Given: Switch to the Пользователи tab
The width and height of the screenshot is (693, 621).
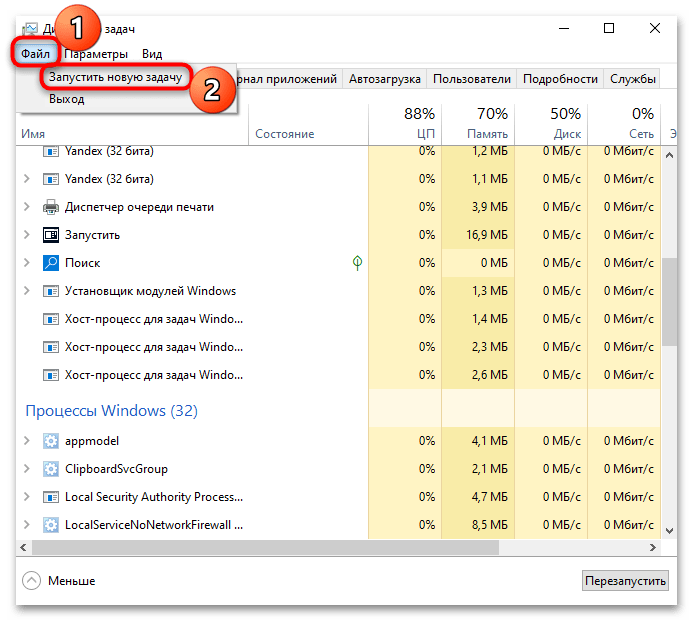Looking at the screenshot, I should (472, 79).
